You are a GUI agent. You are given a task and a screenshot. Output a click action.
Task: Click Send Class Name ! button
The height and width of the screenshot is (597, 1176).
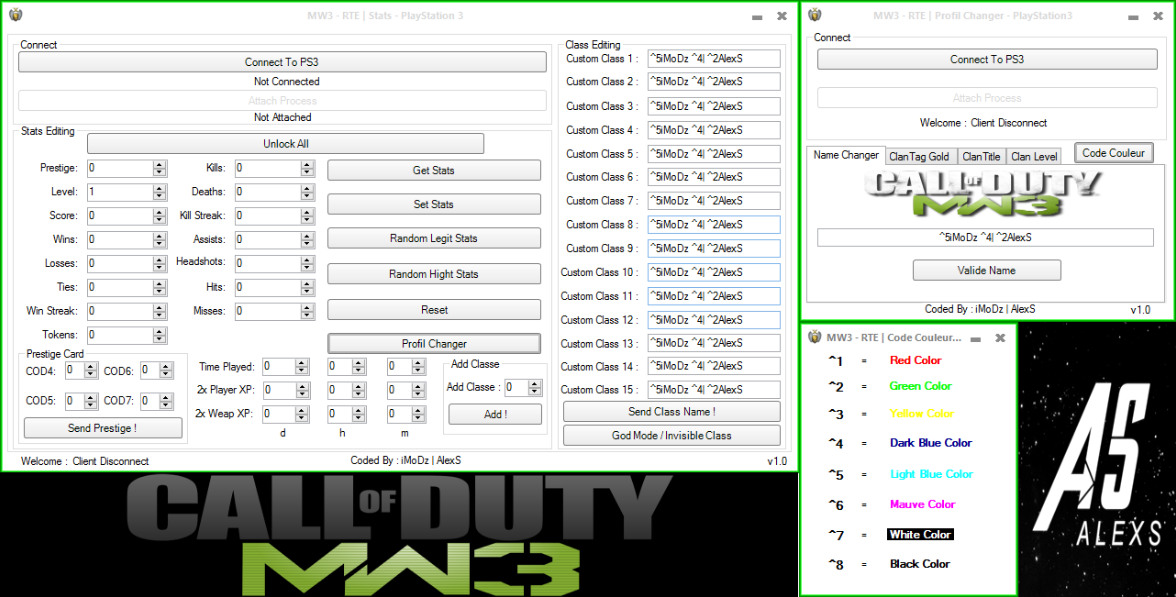(671, 412)
